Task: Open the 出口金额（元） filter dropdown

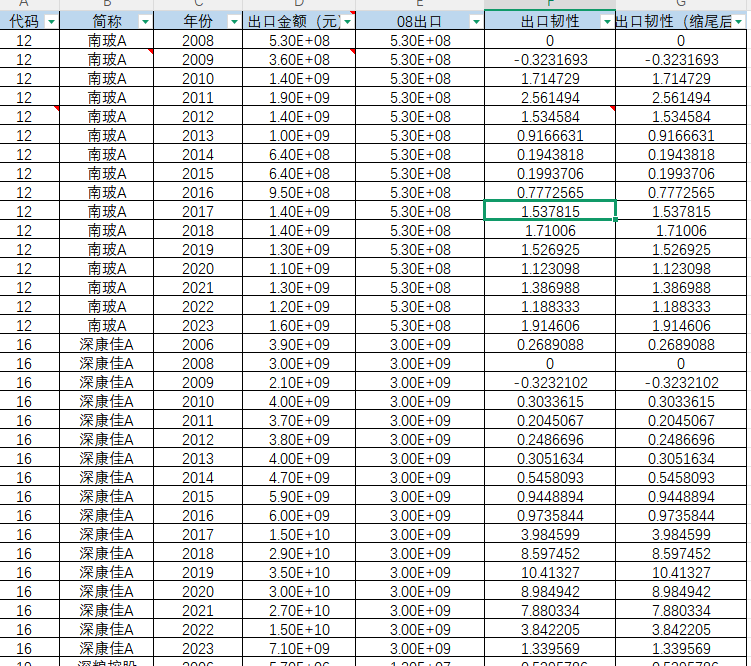Action: [x=348, y=22]
